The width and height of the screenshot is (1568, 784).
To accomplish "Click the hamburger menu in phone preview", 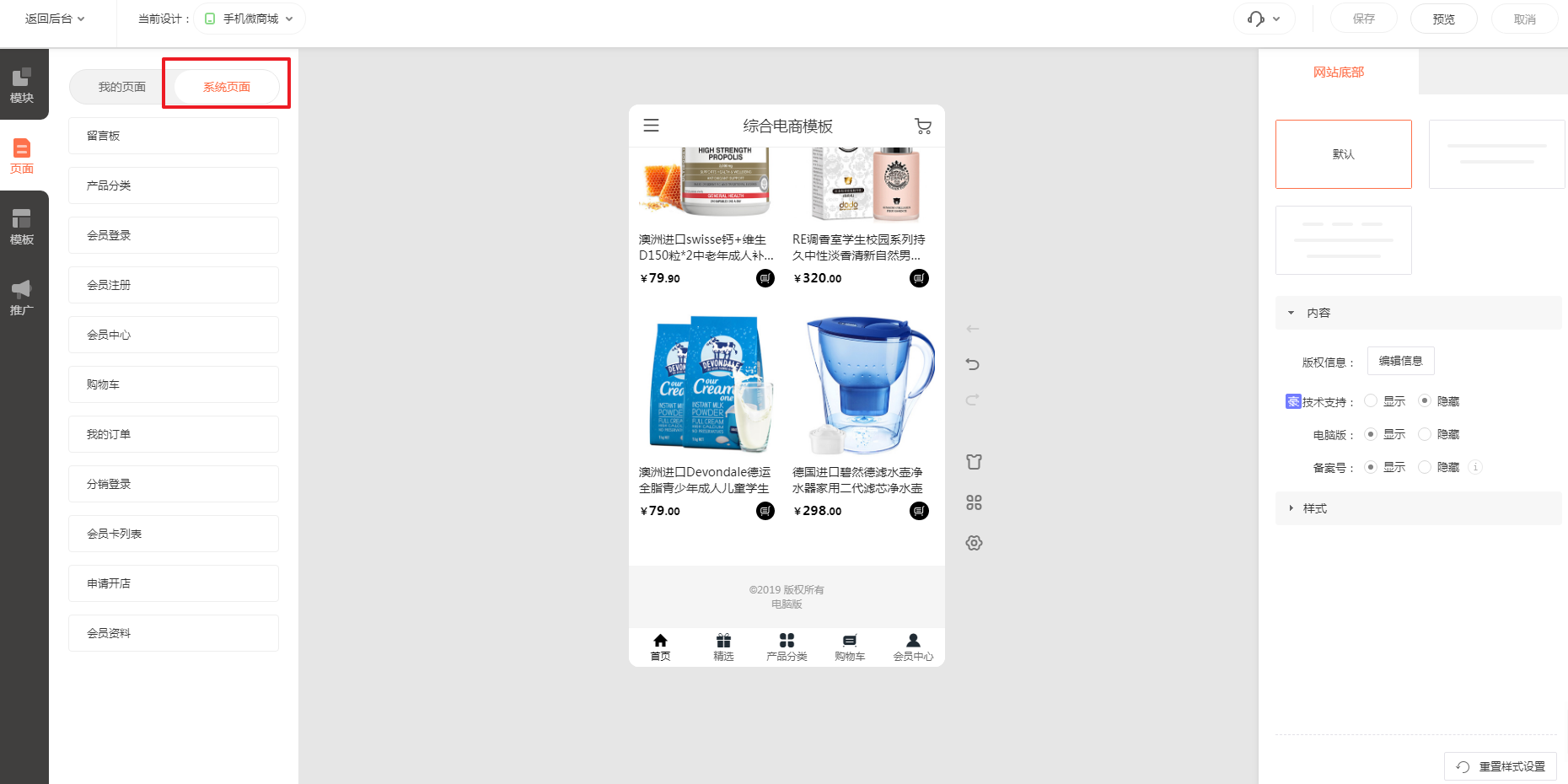I will [x=651, y=126].
